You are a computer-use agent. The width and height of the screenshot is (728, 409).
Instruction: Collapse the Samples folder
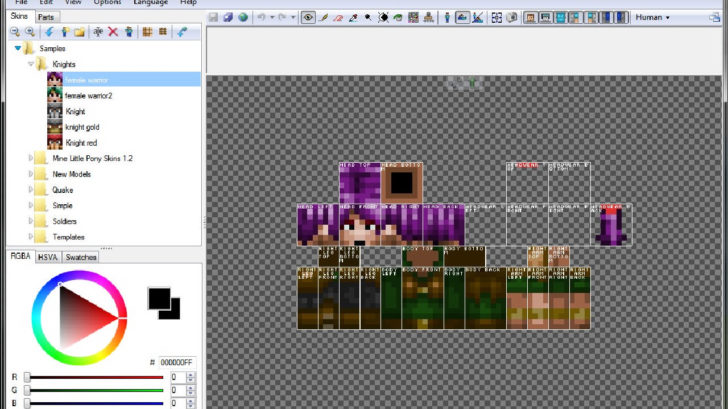pyautogui.click(x=18, y=48)
